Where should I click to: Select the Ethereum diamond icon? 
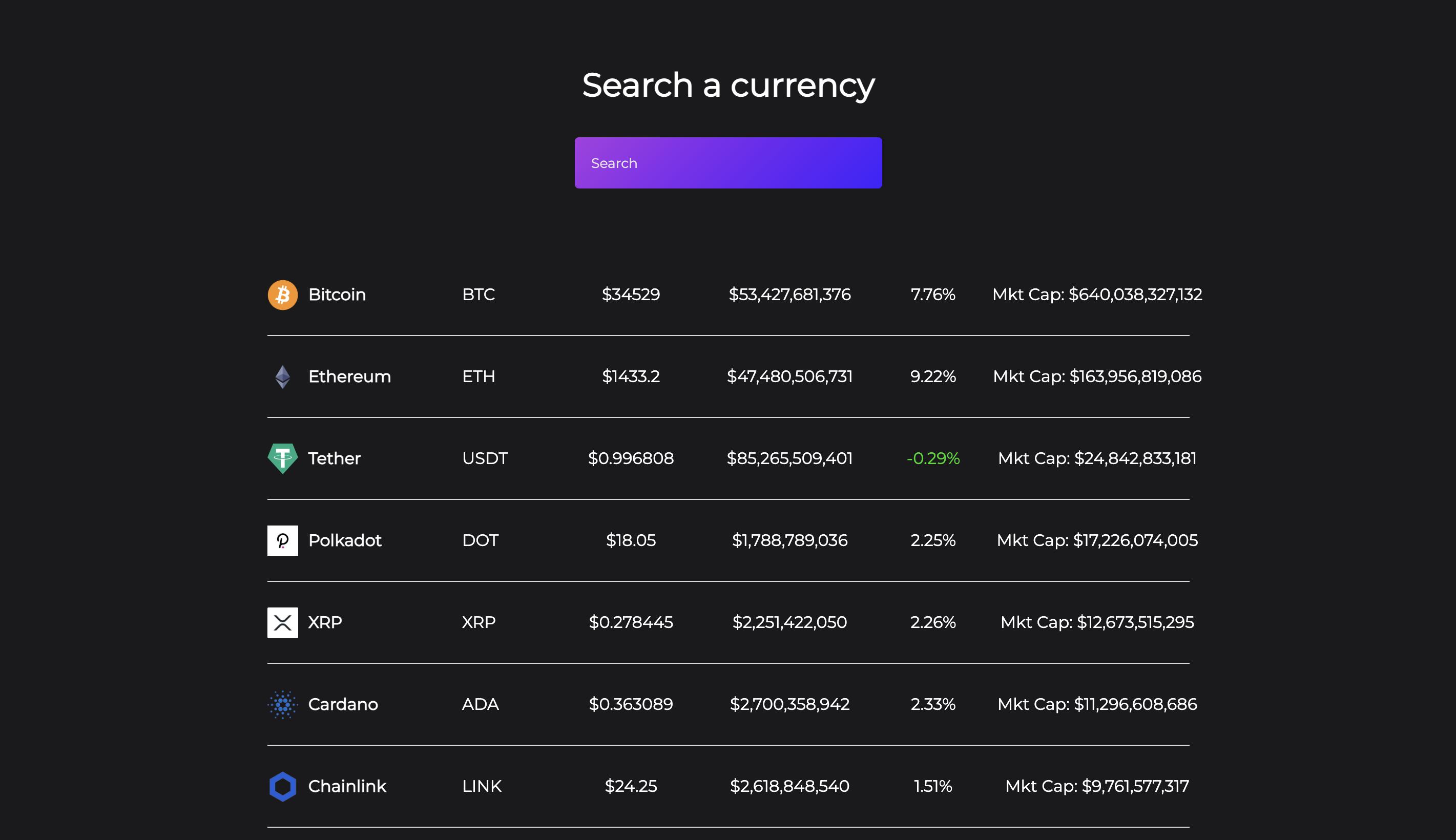tap(283, 377)
